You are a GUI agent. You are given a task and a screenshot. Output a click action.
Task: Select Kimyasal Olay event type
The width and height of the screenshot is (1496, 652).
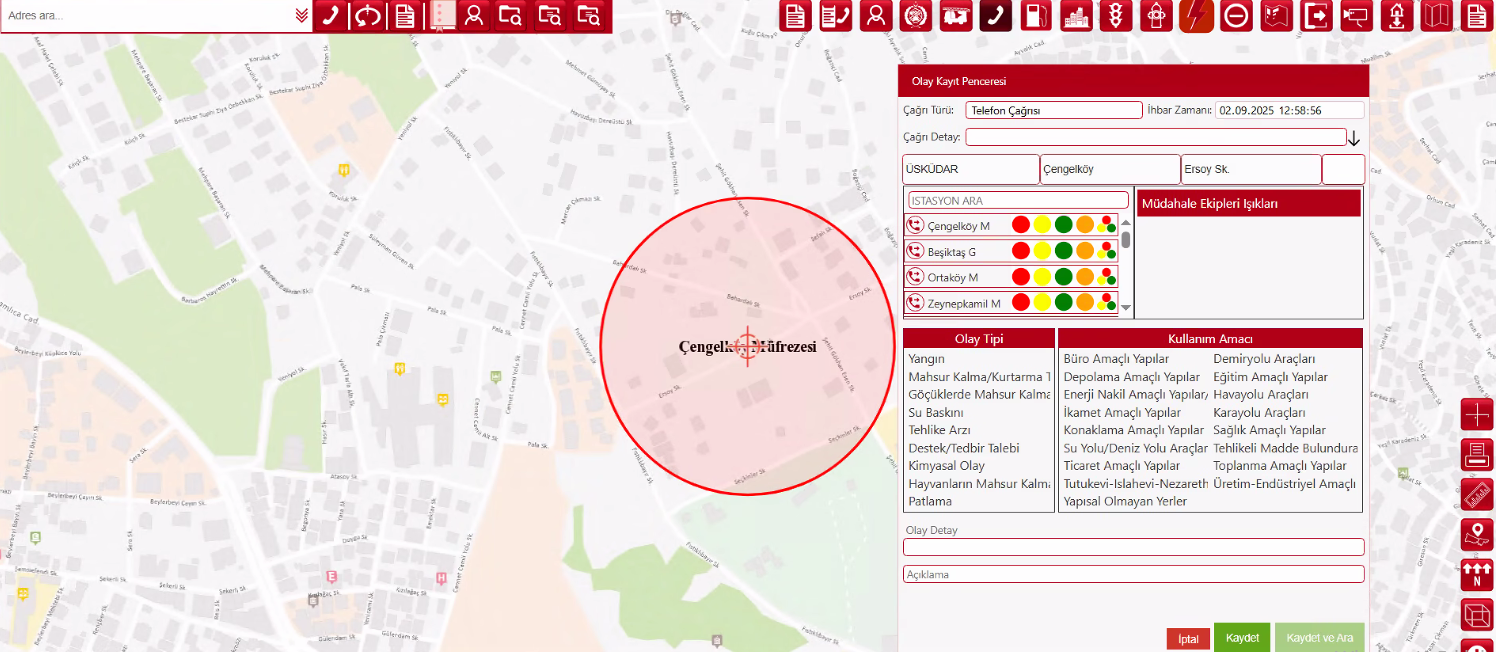pyautogui.click(x=946, y=466)
